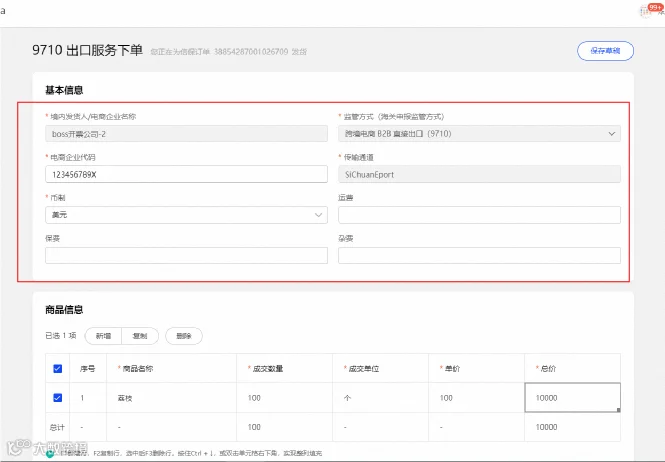Image resolution: width=665 pixels, height=462 pixels.
Task: Click the 保费 insurance input field
Action: tap(186, 255)
